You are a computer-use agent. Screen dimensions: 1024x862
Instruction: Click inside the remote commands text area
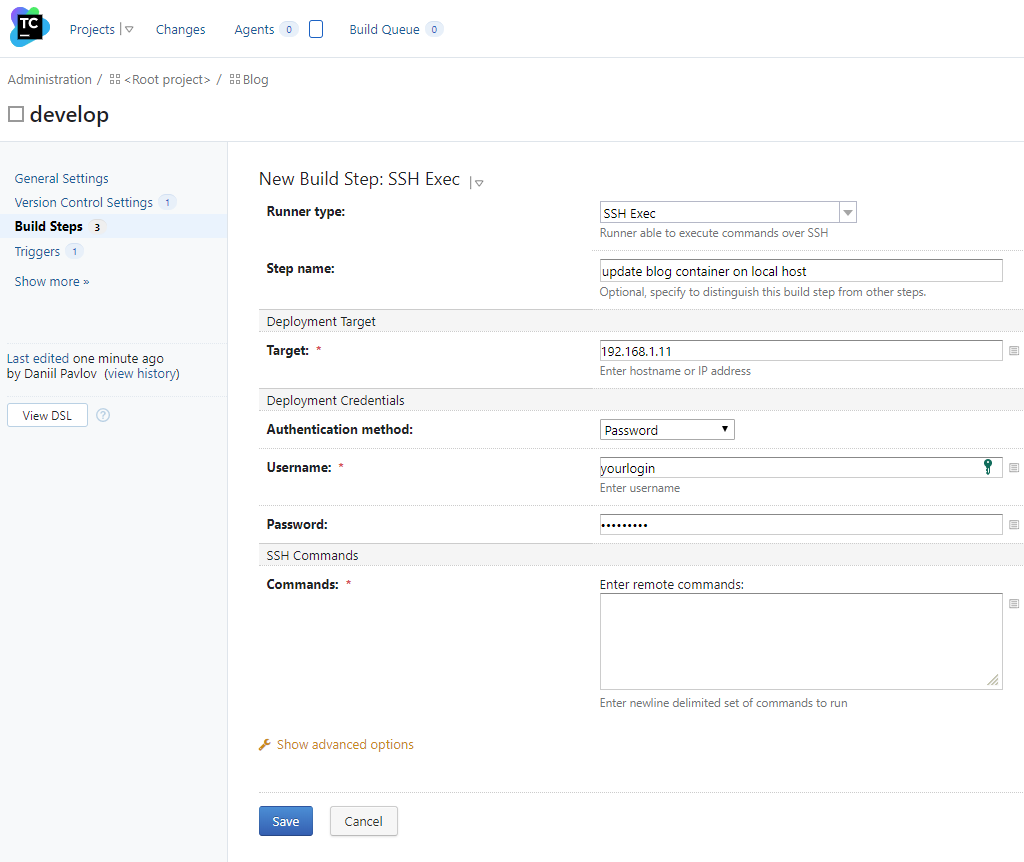click(800, 641)
